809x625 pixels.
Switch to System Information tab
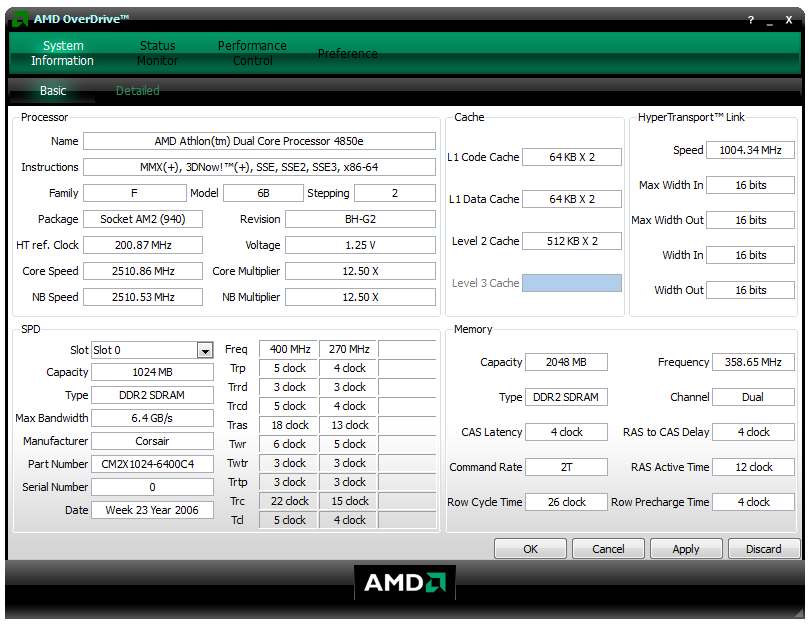[x=62, y=53]
